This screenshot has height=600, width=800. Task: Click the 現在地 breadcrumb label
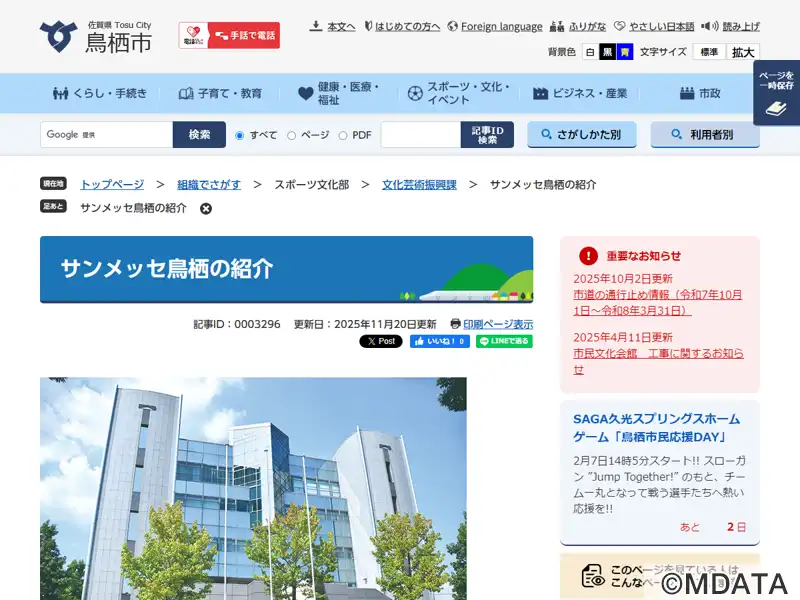coord(54,183)
